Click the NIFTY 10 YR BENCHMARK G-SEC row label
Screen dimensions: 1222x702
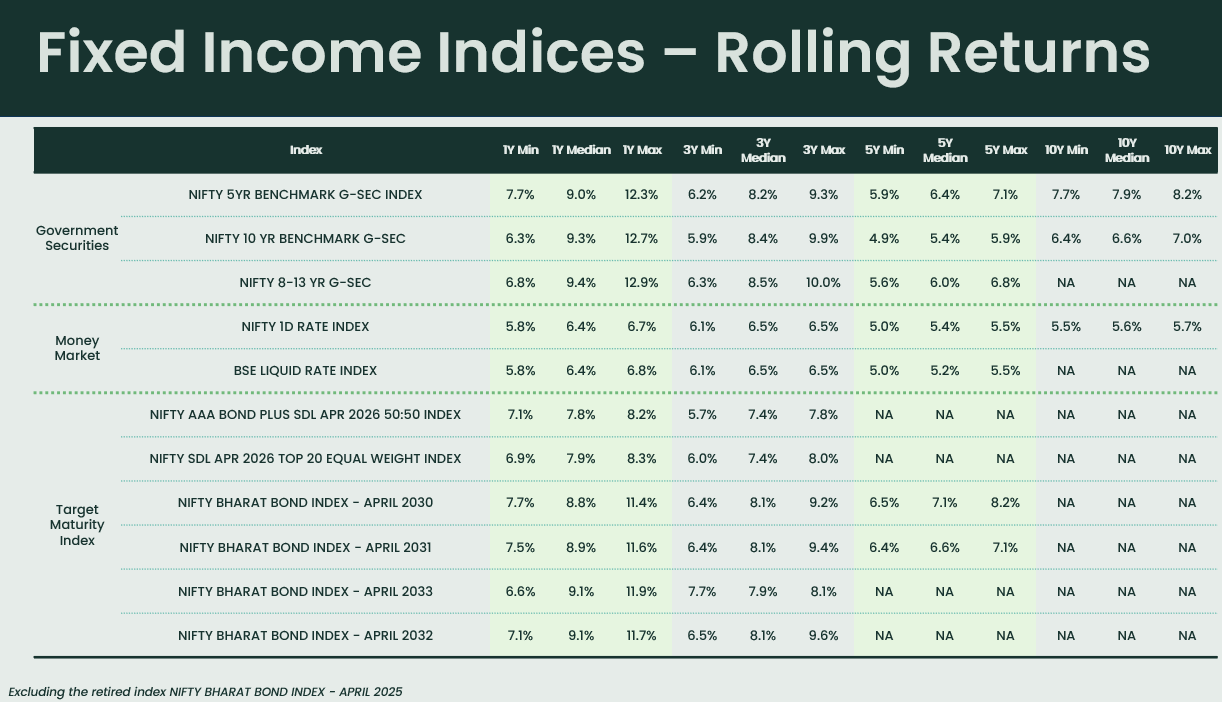[x=305, y=238]
